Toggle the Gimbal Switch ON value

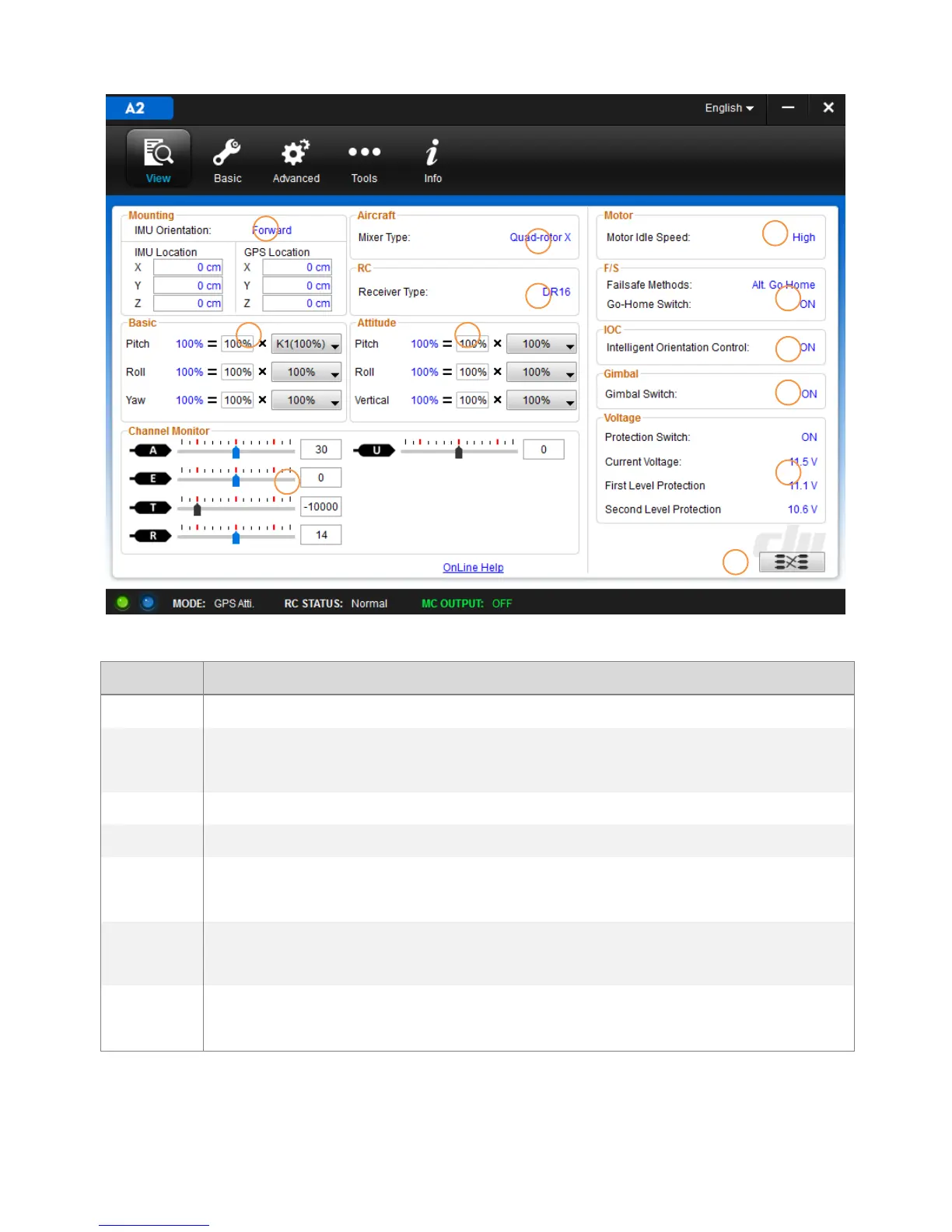coord(809,394)
